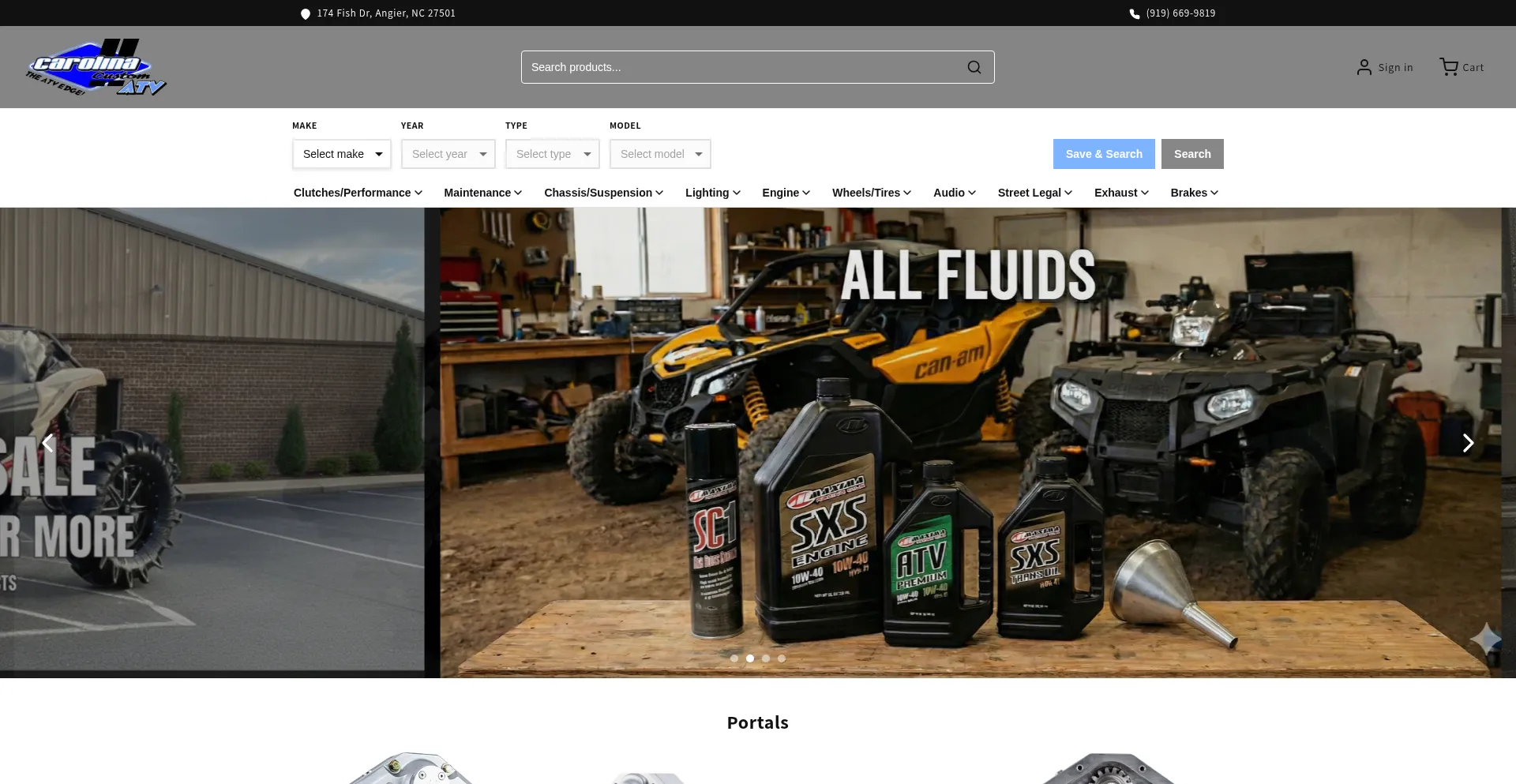Click the phone number (919) 669-9819
This screenshot has height=784, width=1516.
click(1180, 13)
